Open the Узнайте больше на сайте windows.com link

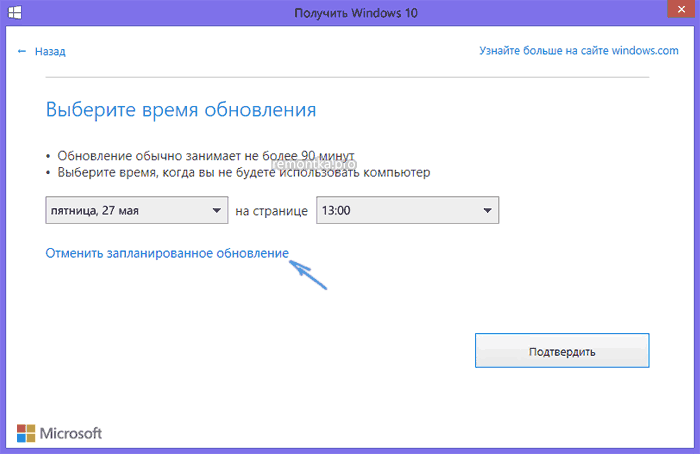coord(579,50)
